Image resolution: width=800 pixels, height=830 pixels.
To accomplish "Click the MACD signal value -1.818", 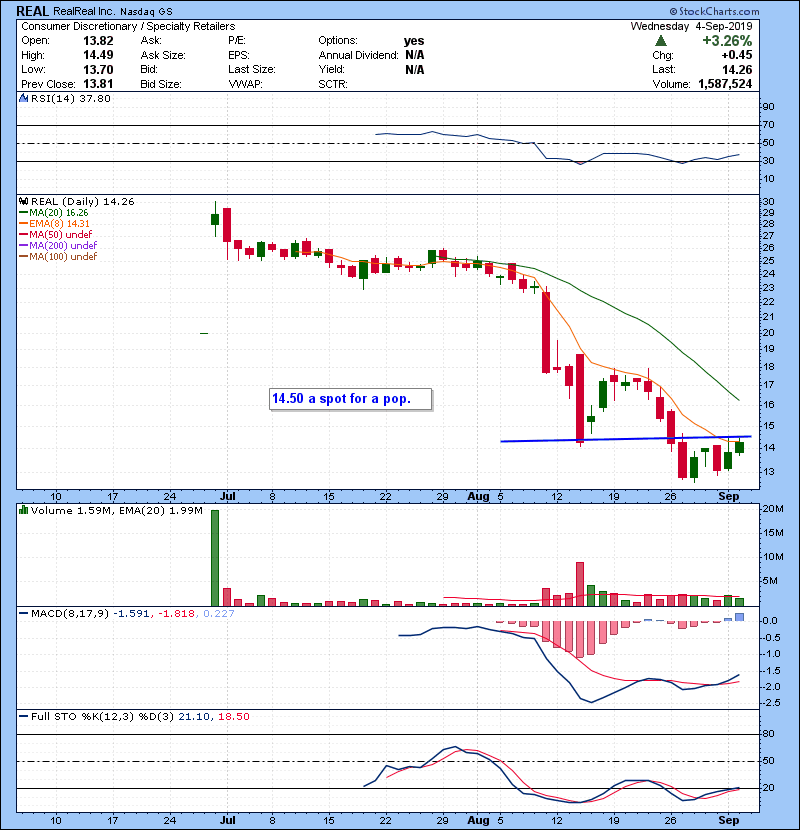I will (178, 614).
